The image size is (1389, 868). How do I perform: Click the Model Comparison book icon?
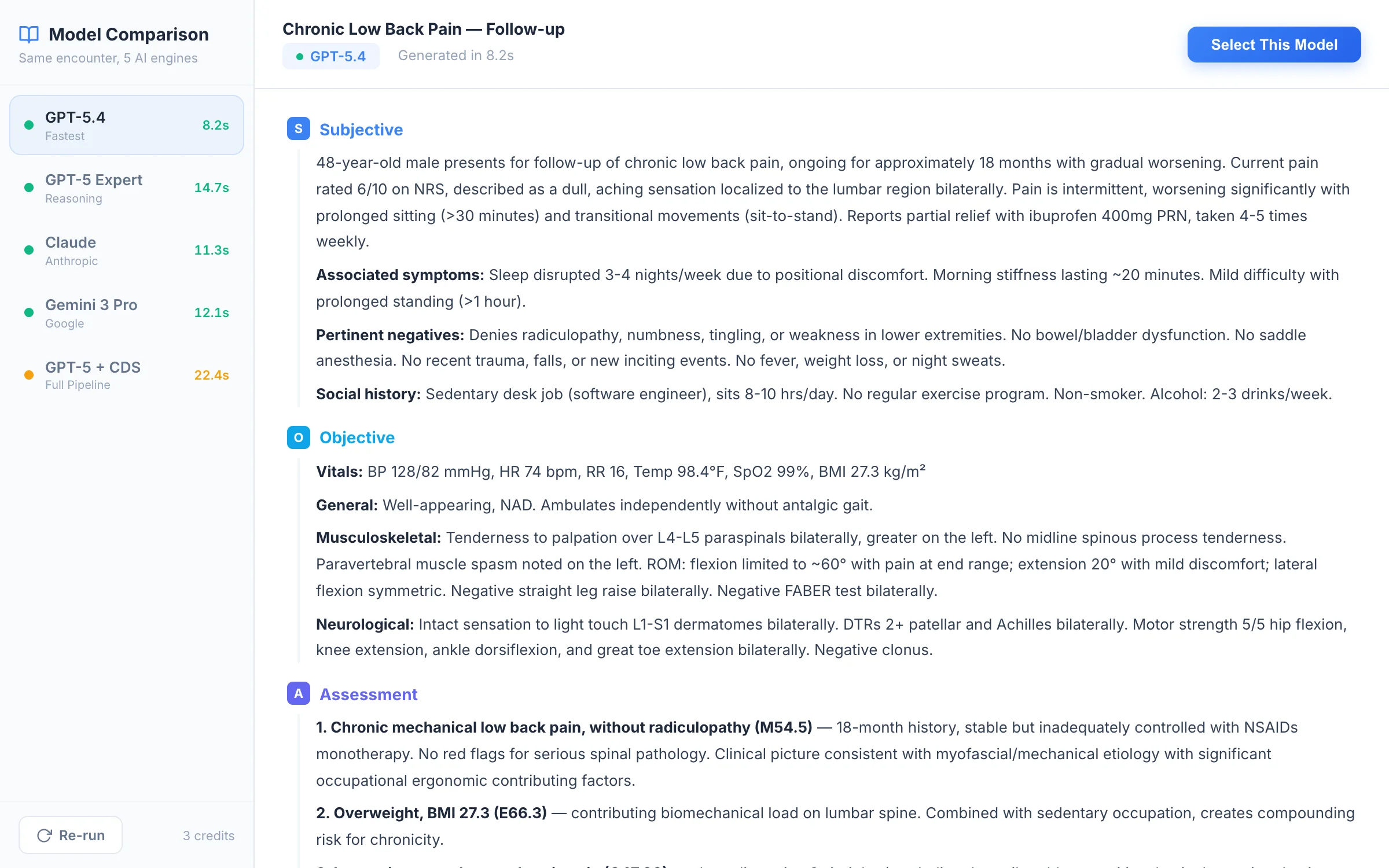coord(29,34)
